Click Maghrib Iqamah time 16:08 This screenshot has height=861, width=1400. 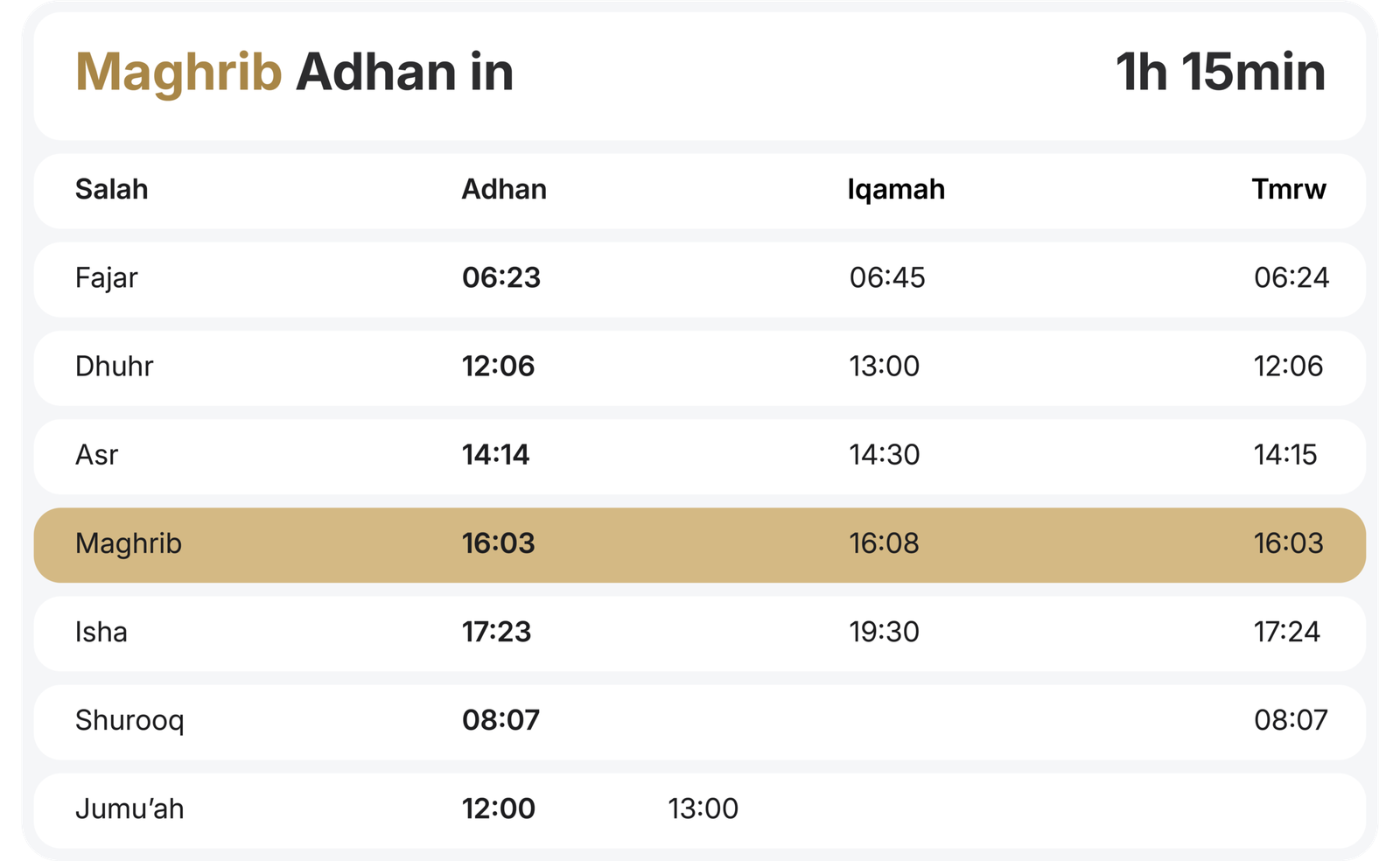coord(885,543)
